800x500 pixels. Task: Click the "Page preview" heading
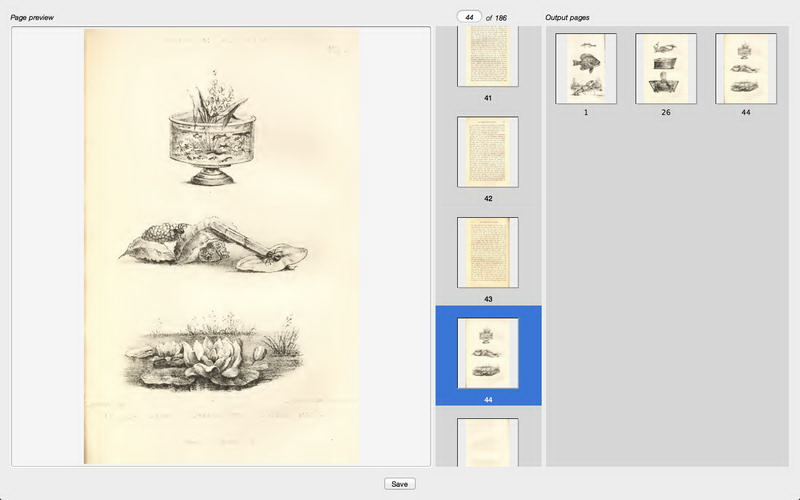point(32,18)
